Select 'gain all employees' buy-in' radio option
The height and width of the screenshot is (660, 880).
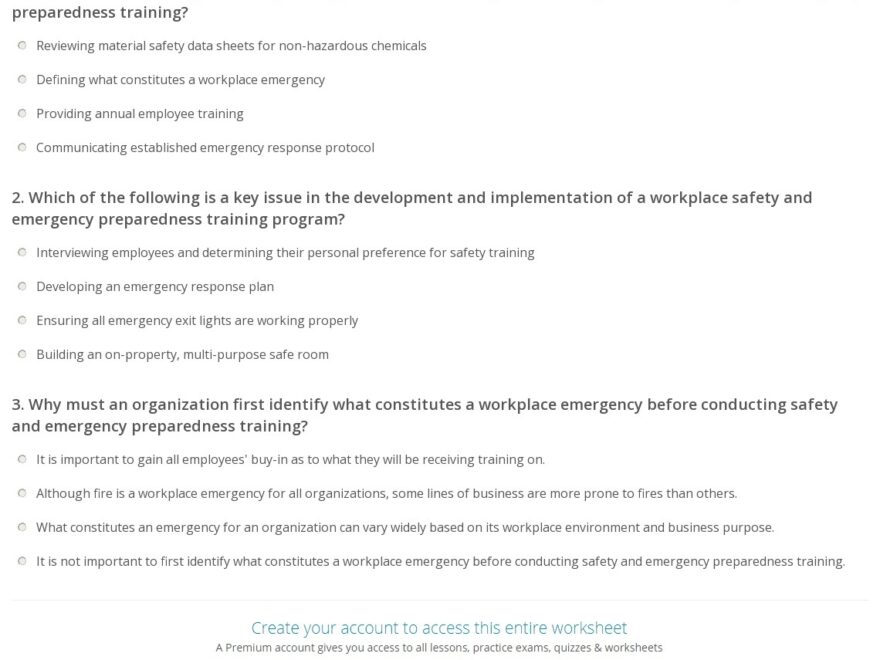pyautogui.click(x=22, y=460)
